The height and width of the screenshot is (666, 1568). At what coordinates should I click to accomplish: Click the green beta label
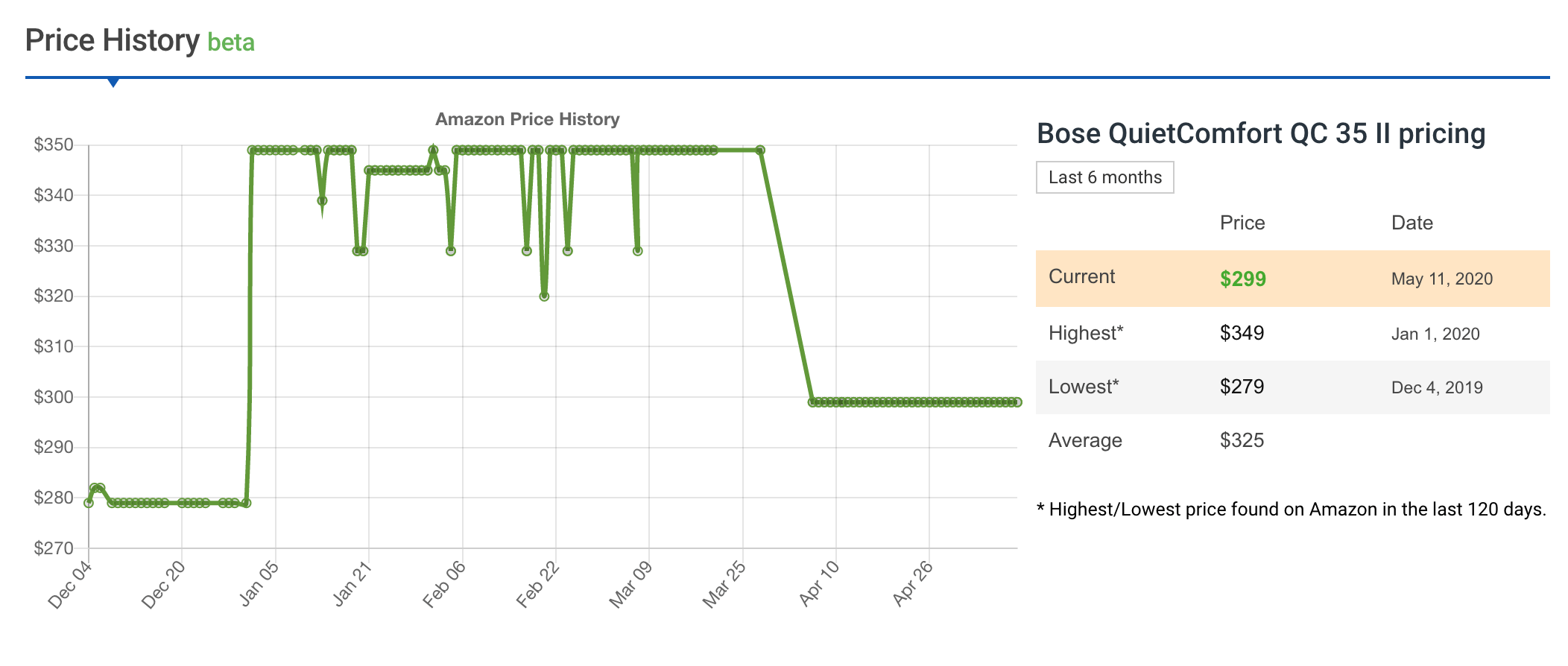click(x=231, y=42)
